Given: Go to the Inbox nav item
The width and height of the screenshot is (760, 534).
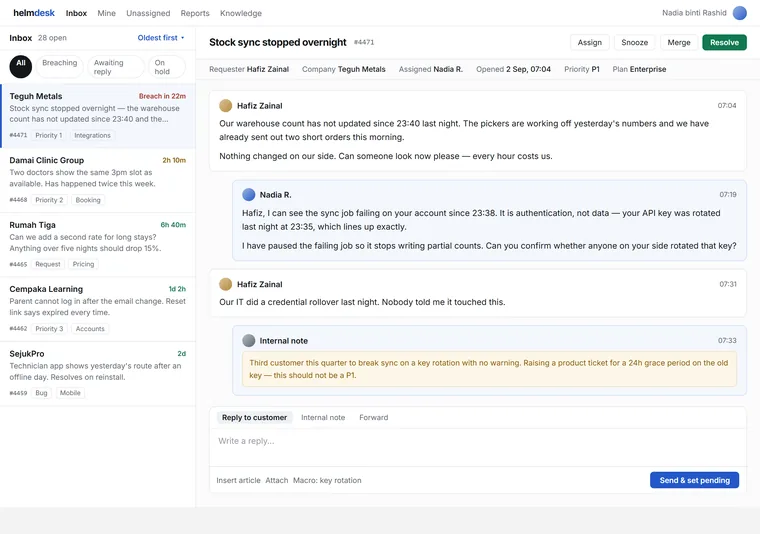Looking at the screenshot, I should [x=77, y=13].
